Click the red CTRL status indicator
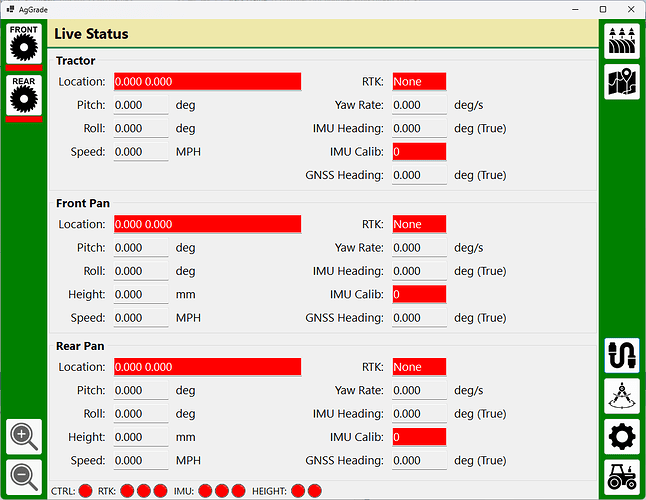The width and height of the screenshot is (646, 500). click(85, 490)
